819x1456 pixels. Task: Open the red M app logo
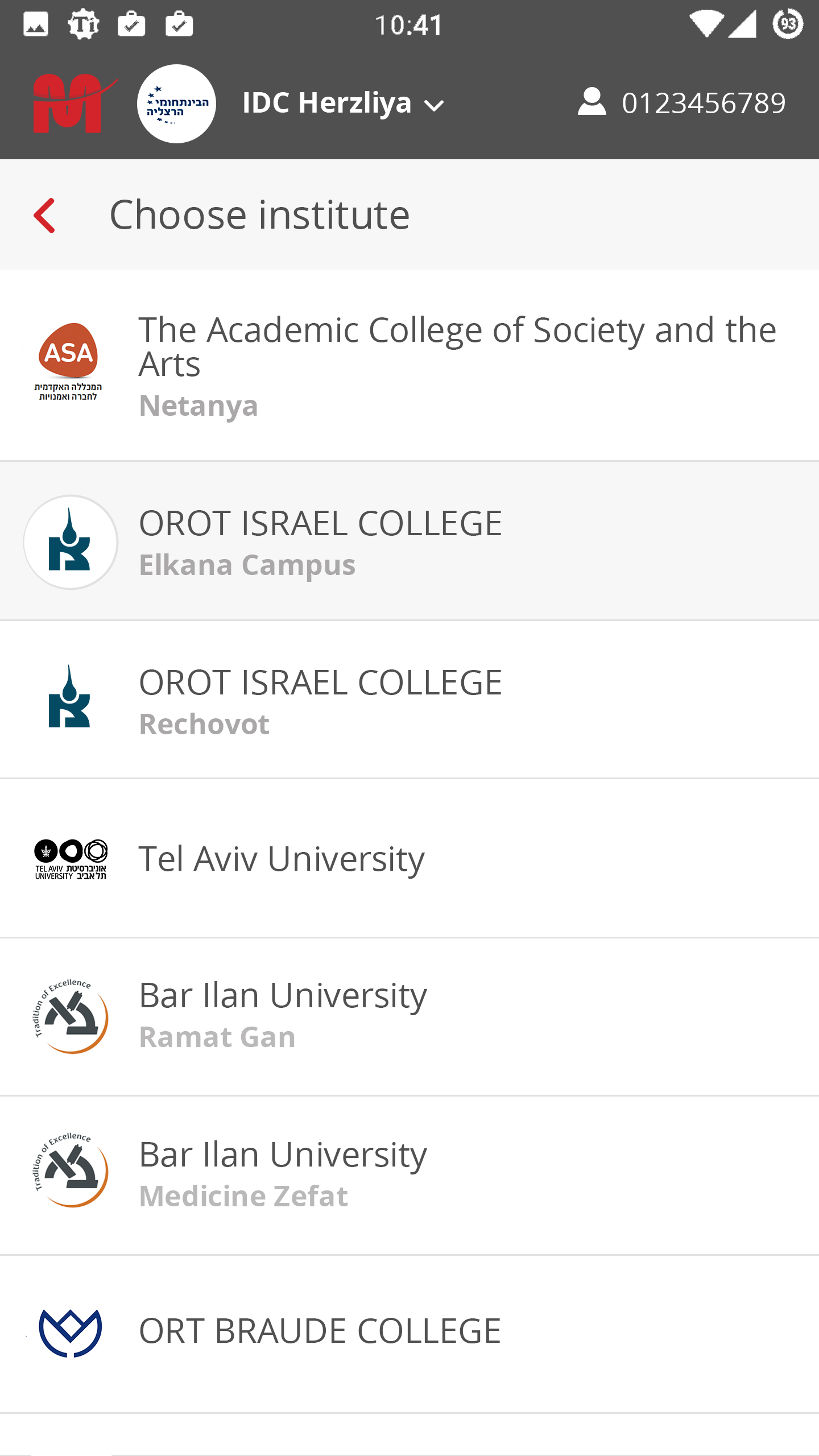click(x=74, y=104)
